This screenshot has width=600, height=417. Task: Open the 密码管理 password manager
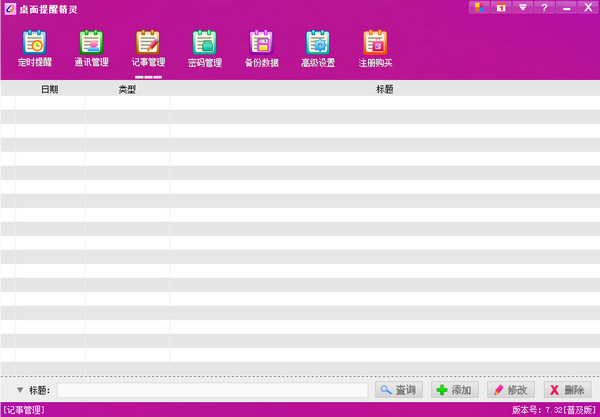205,48
